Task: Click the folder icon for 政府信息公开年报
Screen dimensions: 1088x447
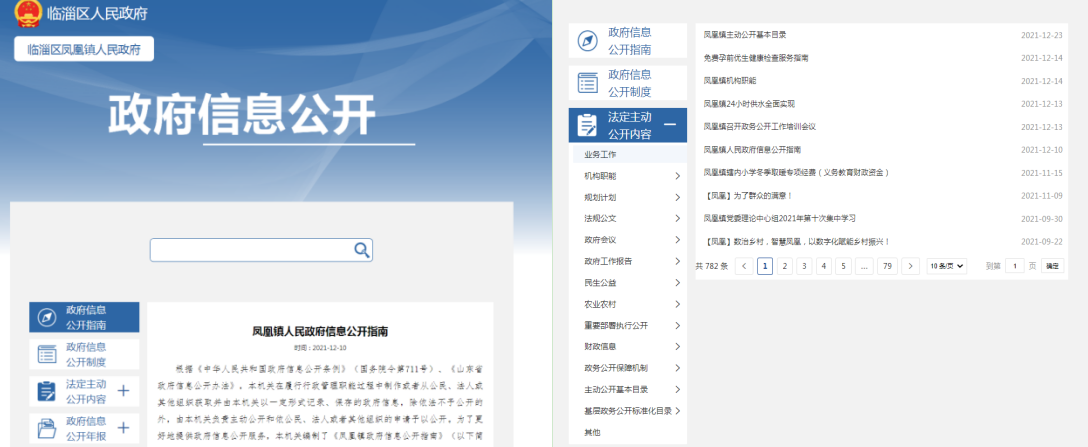Action: coord(46,428)
